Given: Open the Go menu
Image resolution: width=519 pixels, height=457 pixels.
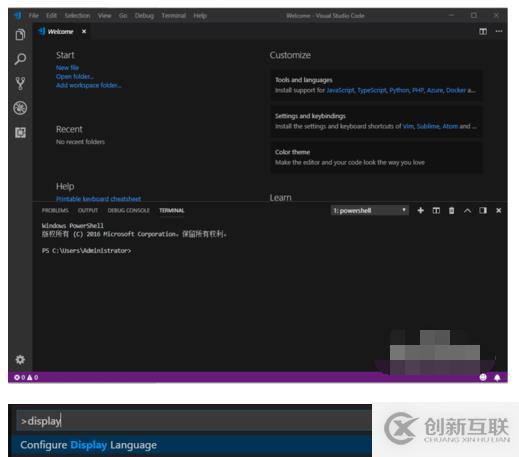Looking at the screenshot, I should 123,15.
